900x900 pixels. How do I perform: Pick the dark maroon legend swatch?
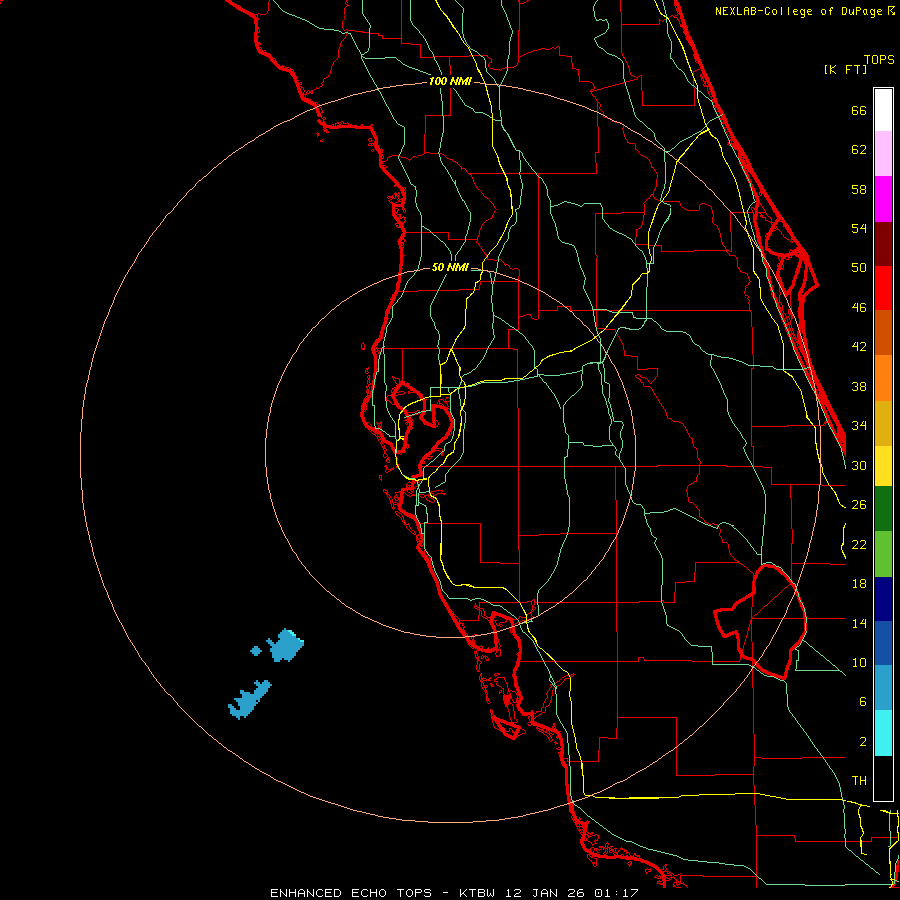[x=883, y=243]
